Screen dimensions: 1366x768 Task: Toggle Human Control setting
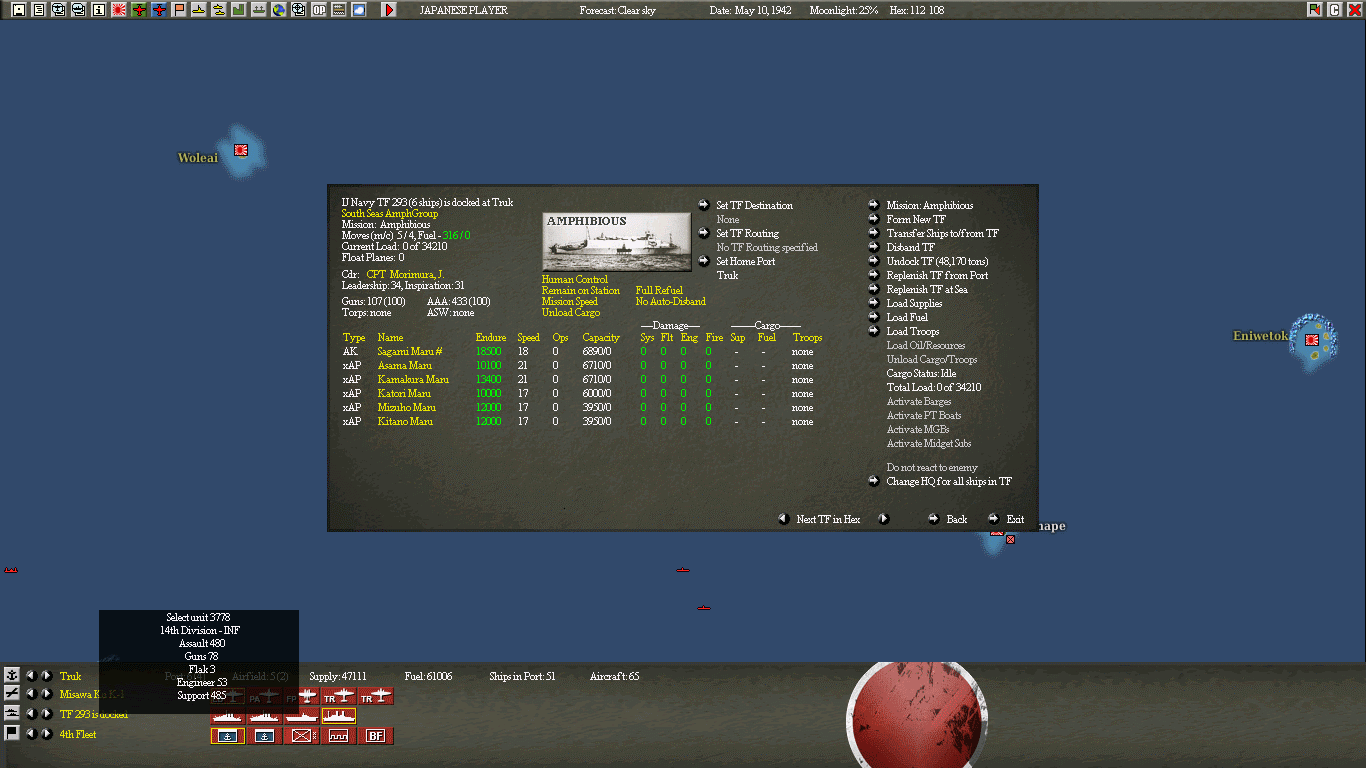575,280
